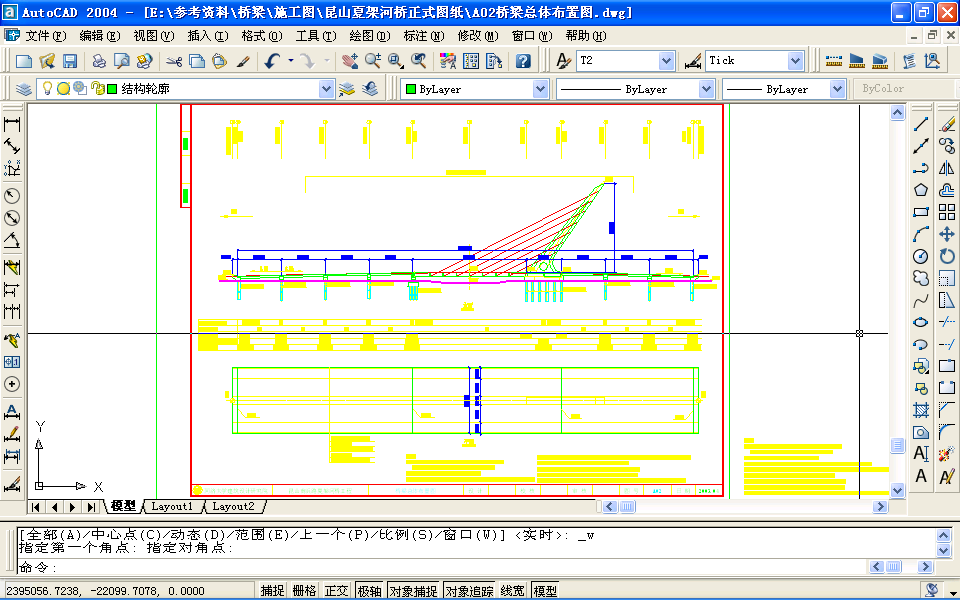Open the Tick dimension style dropdown
The image size is (960, 600).
click(795, 61)
